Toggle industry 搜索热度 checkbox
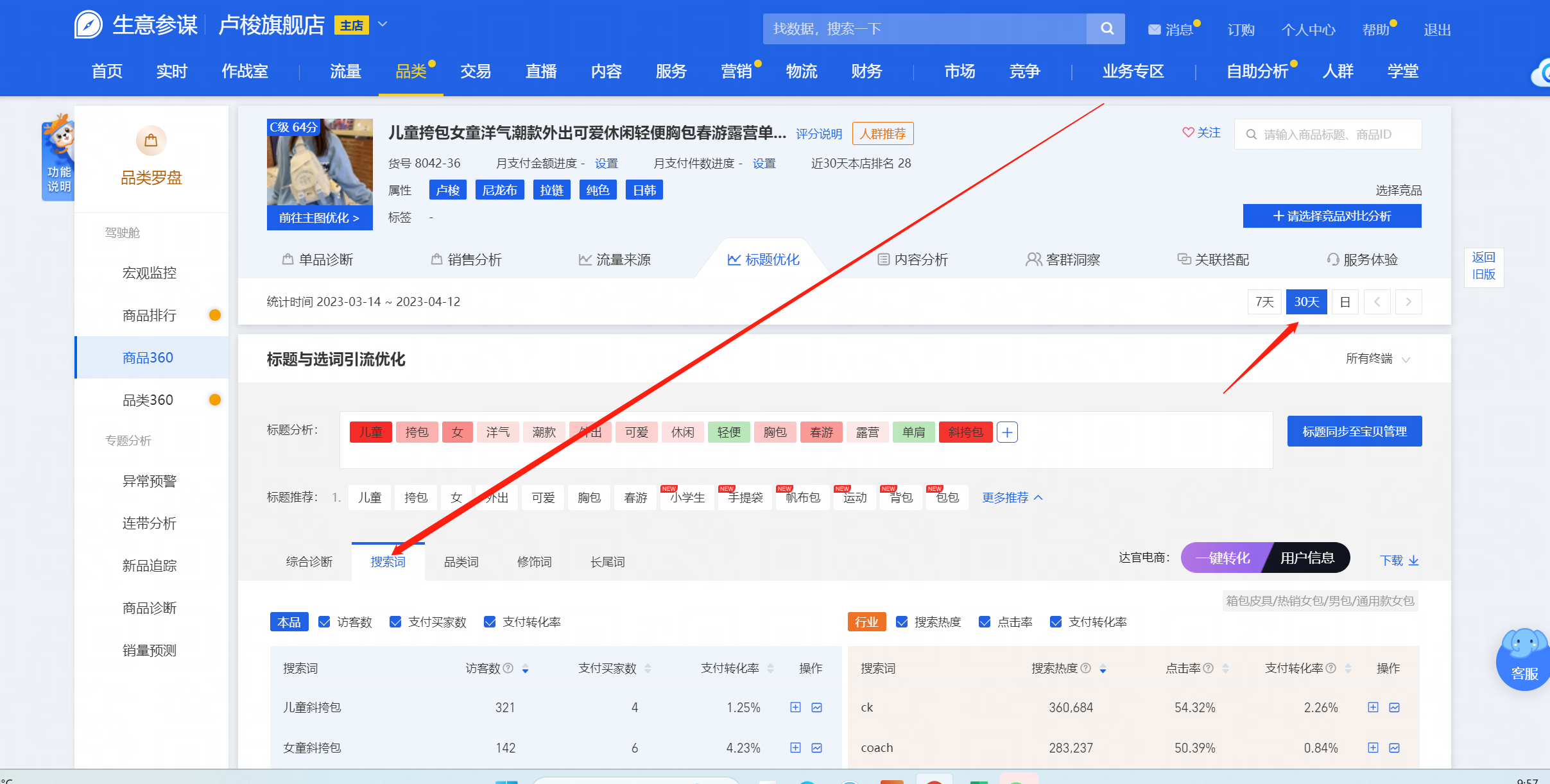 click(902, 622)
